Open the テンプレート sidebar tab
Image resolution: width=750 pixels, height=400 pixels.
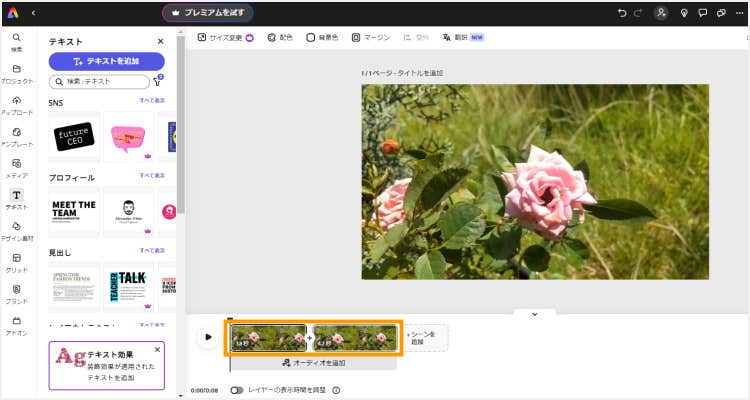[x=17, y=137]
